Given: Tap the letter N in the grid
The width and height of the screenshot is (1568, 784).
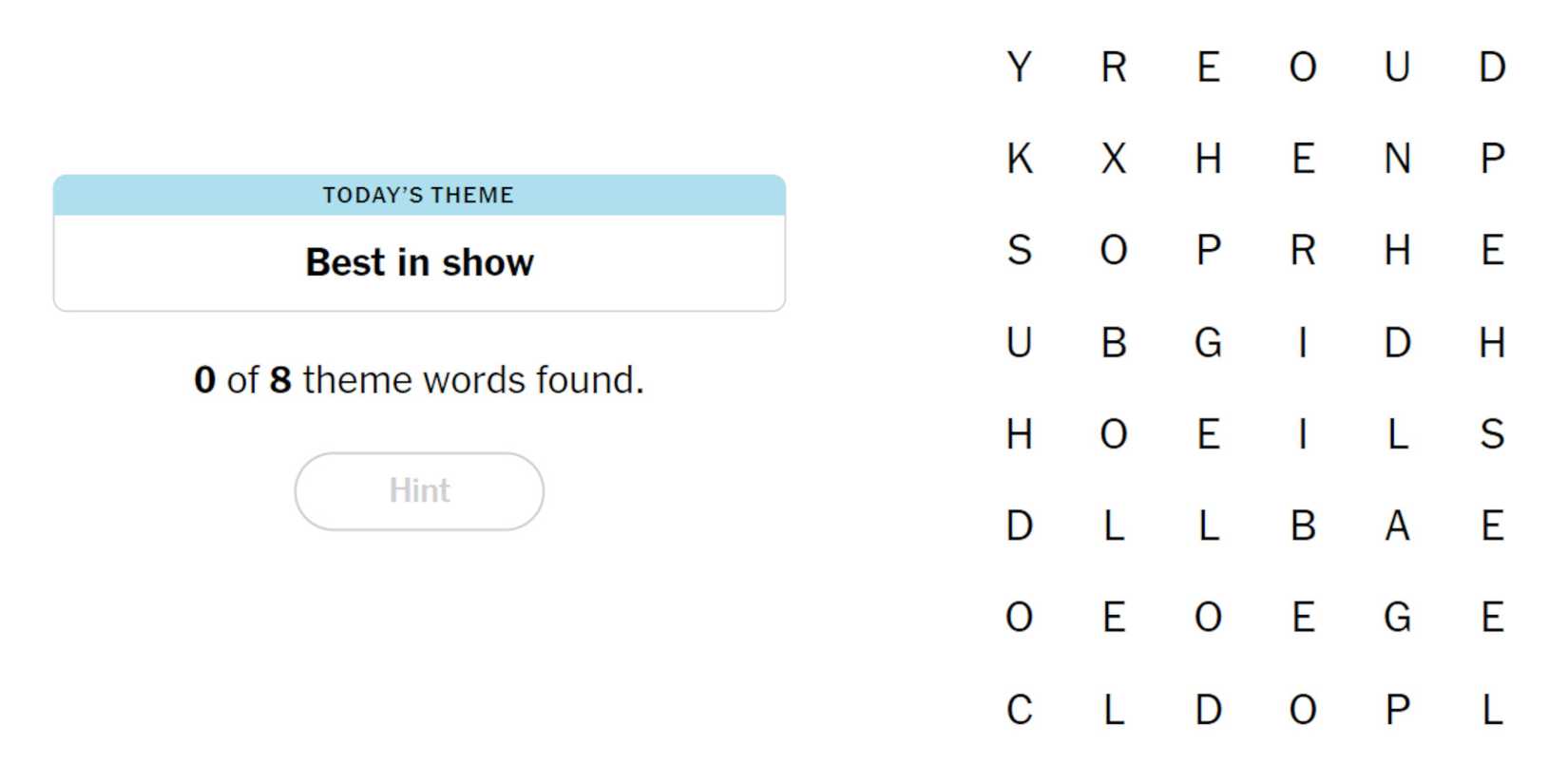Looking at the screenshot, I should [1397, 159].
